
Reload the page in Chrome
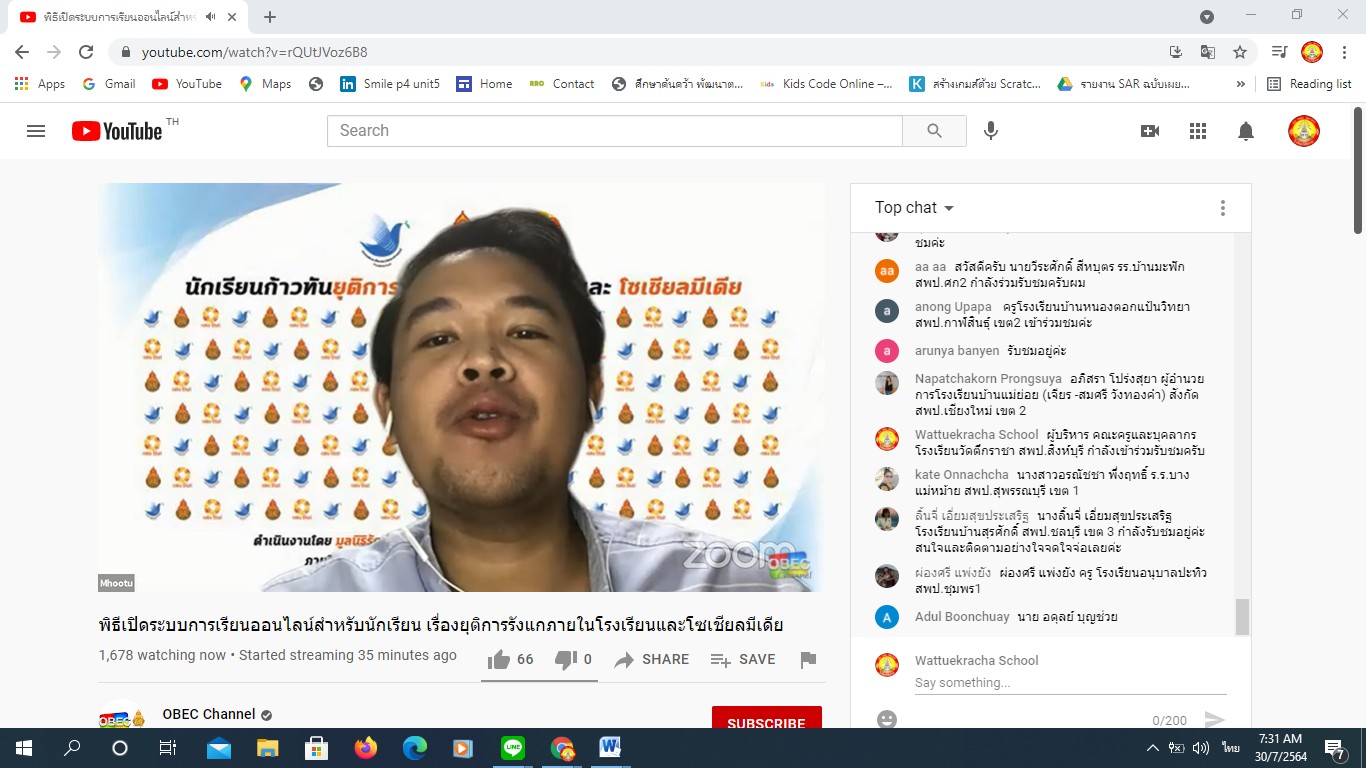86,52
